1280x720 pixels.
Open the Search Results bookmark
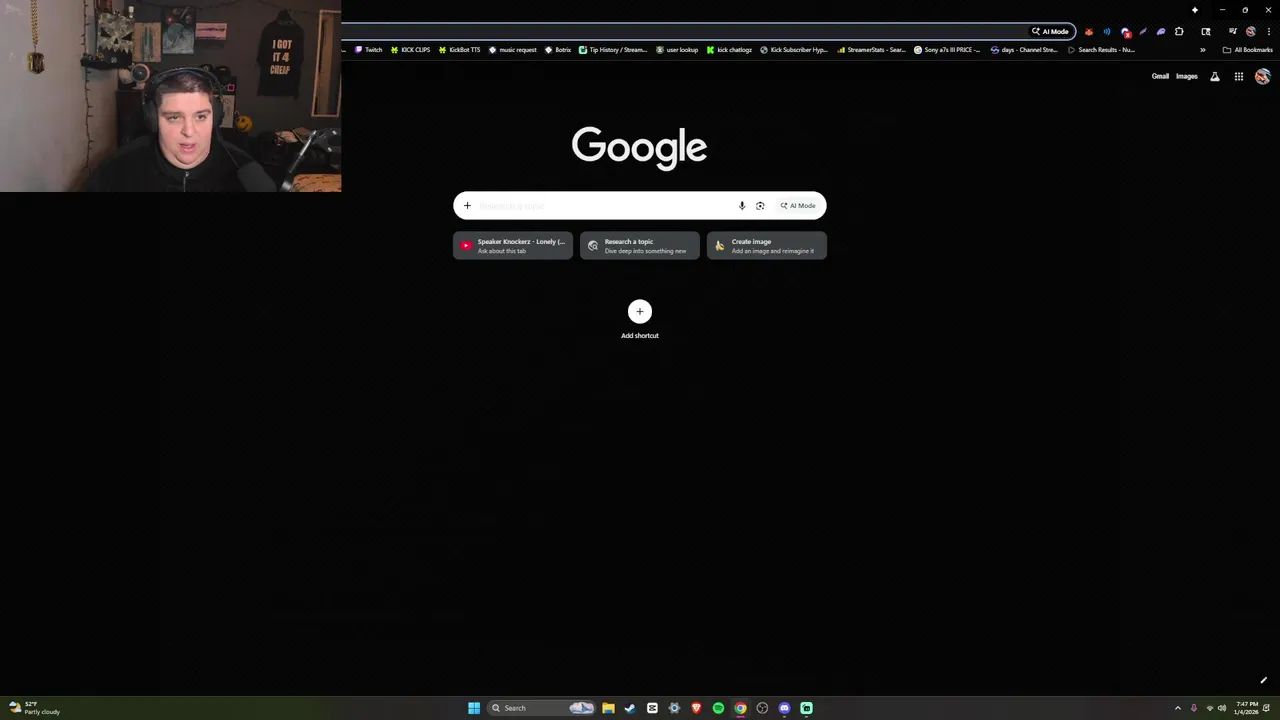(1101, 50)
